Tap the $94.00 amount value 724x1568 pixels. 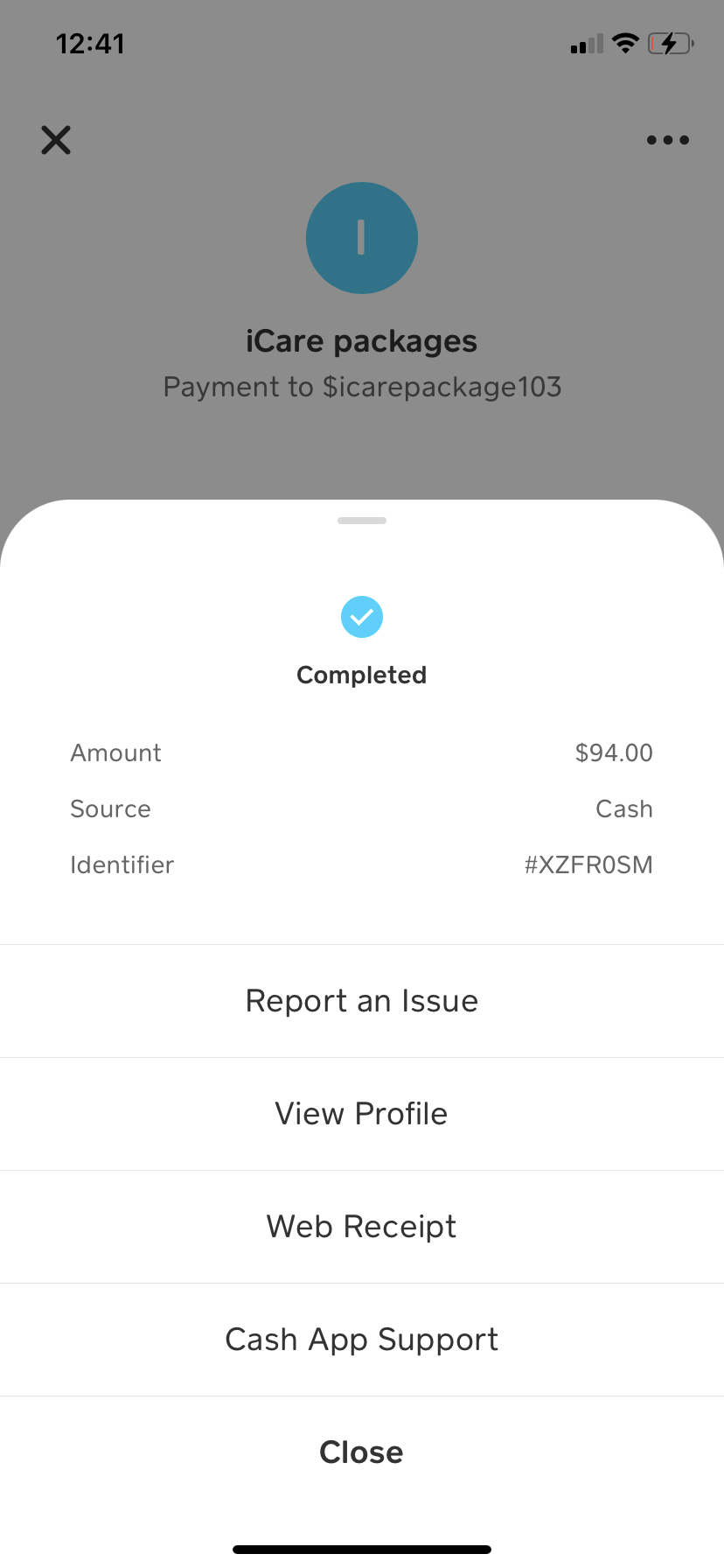click(x=614, y=752)
